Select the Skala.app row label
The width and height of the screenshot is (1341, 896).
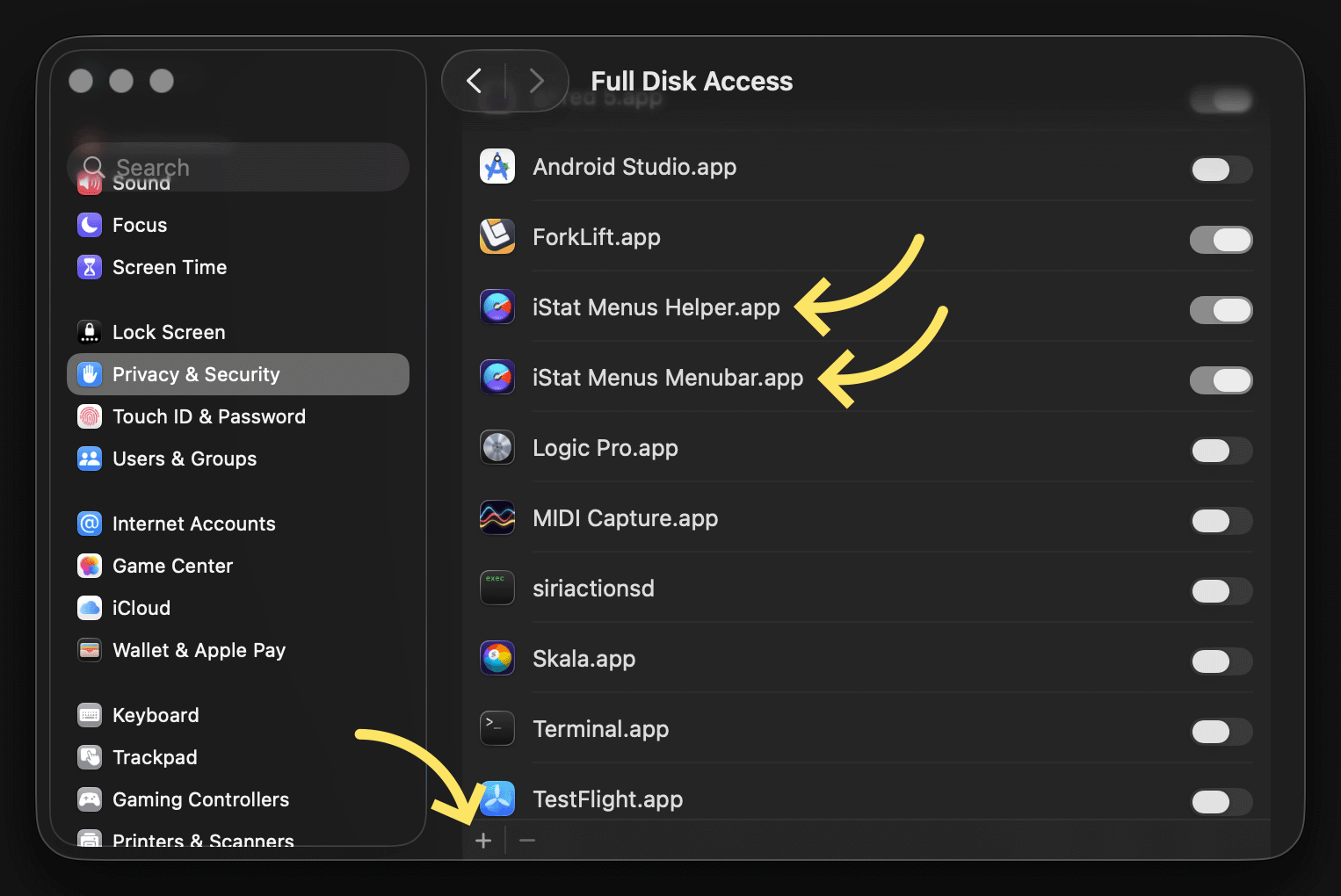584,659
